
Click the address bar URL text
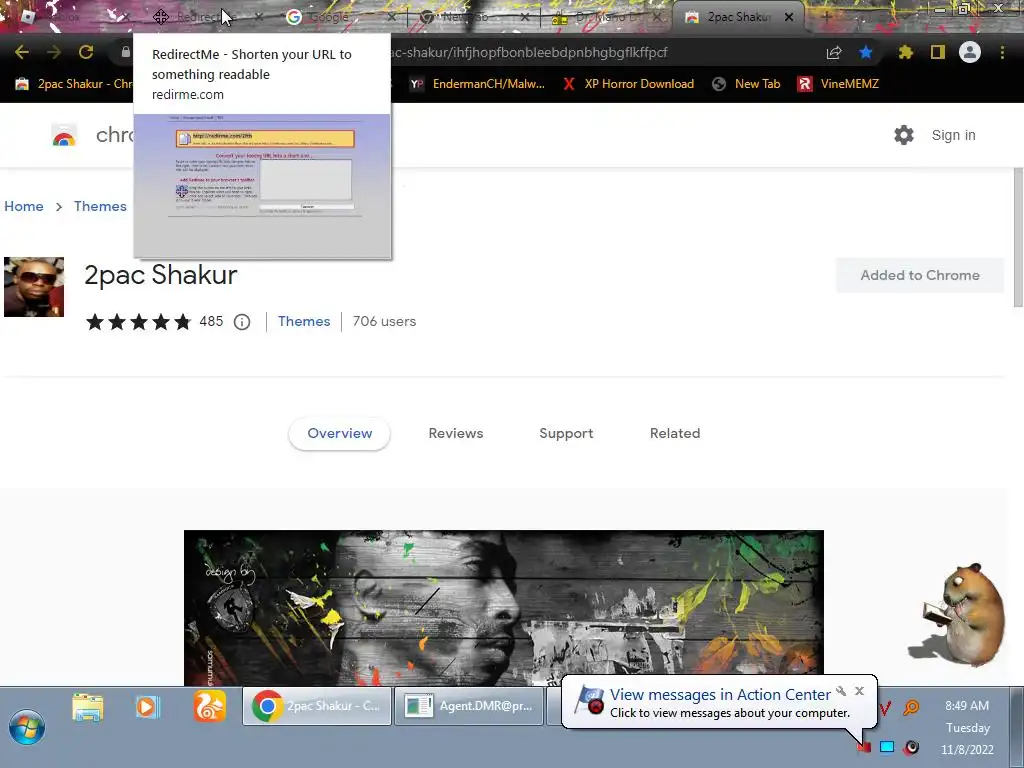[528, 52]
